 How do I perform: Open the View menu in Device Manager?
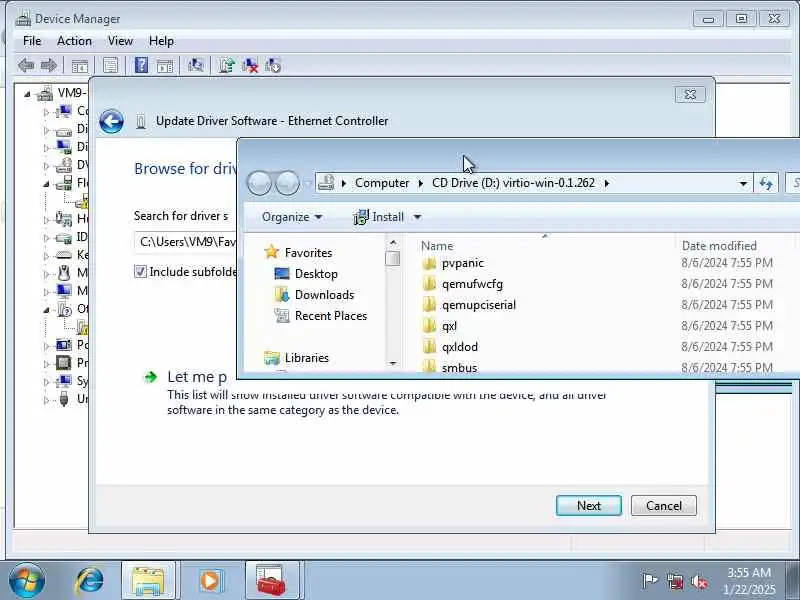[x=120, y=41]
